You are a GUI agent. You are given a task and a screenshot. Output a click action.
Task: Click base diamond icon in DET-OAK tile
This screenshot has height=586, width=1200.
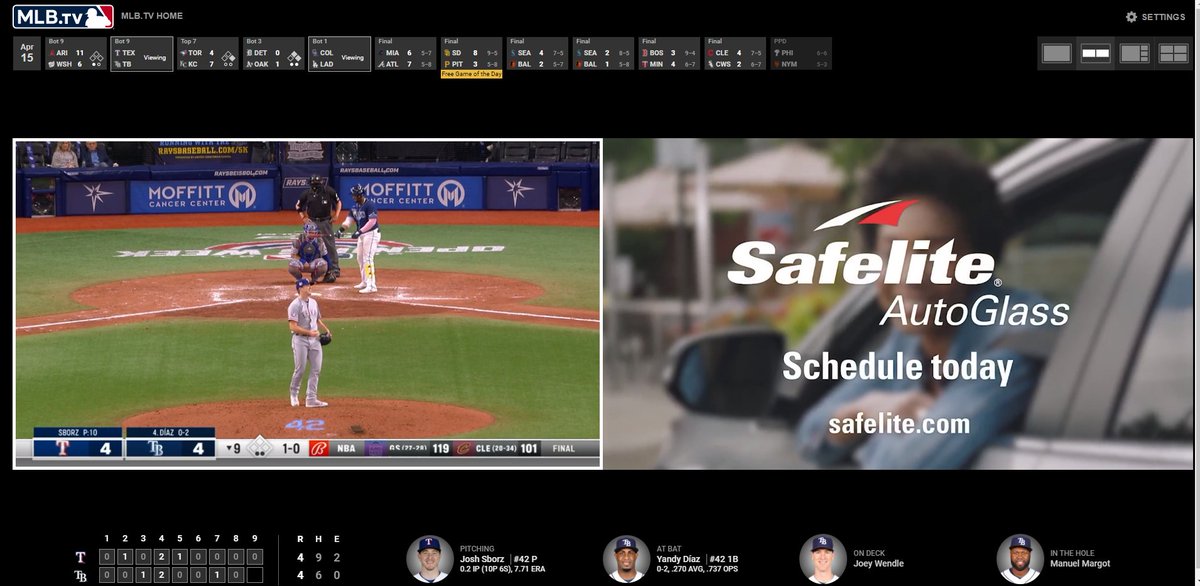295,58
